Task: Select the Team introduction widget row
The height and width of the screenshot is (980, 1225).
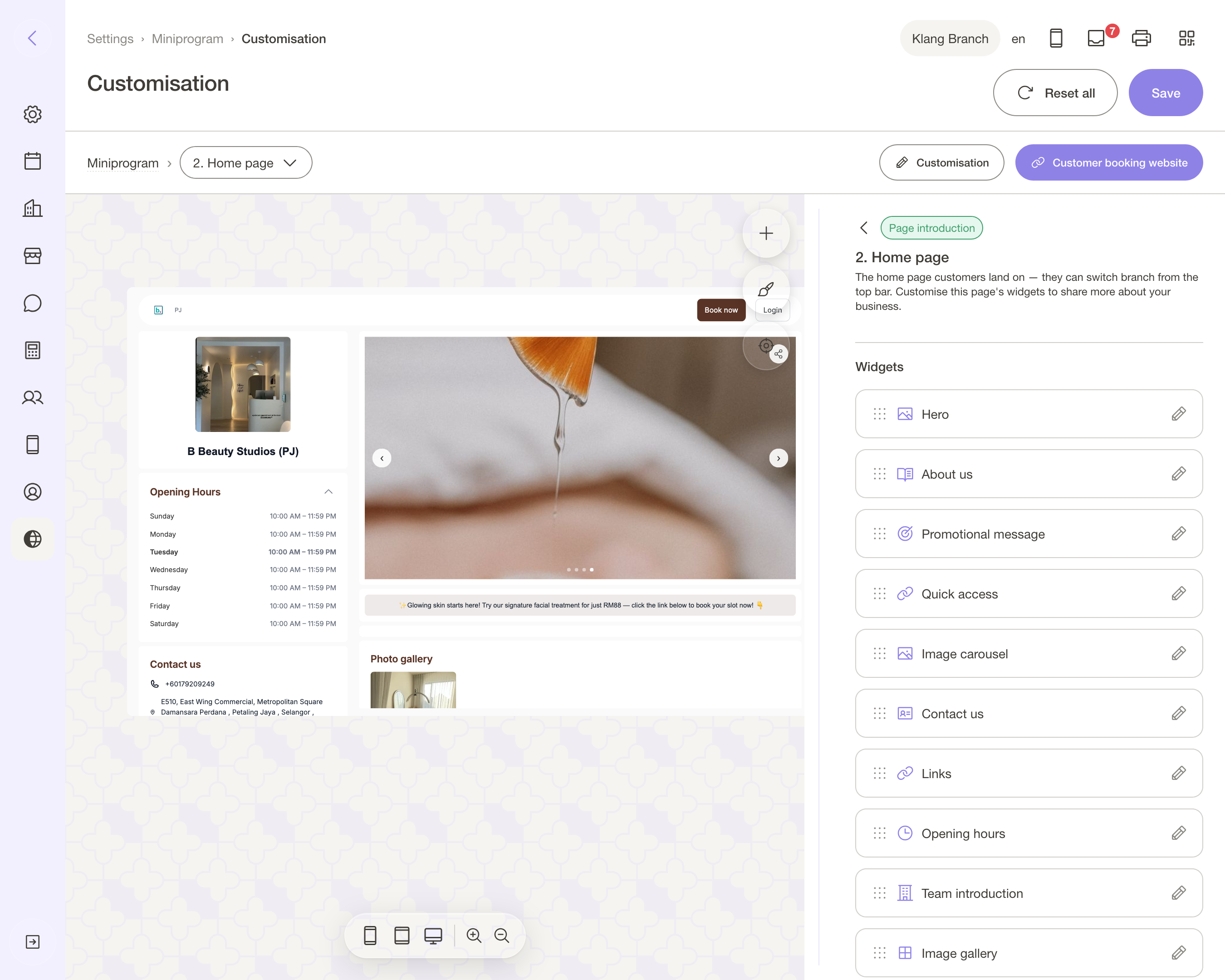Action: (1029, 893)
